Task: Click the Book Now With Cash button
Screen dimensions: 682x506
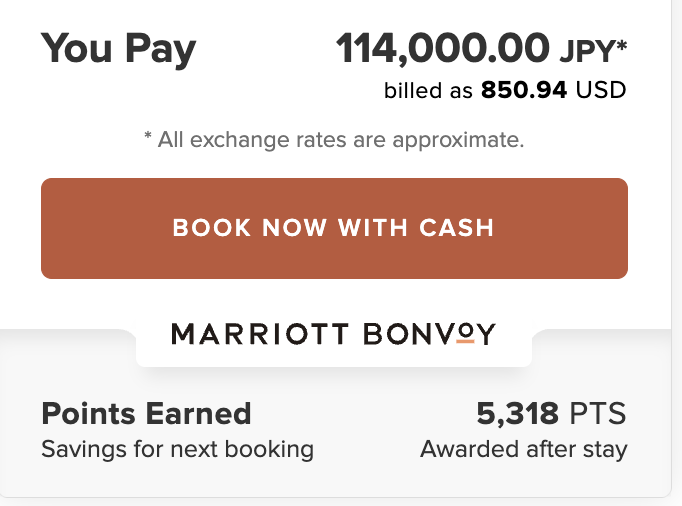Action: point(334,228)
